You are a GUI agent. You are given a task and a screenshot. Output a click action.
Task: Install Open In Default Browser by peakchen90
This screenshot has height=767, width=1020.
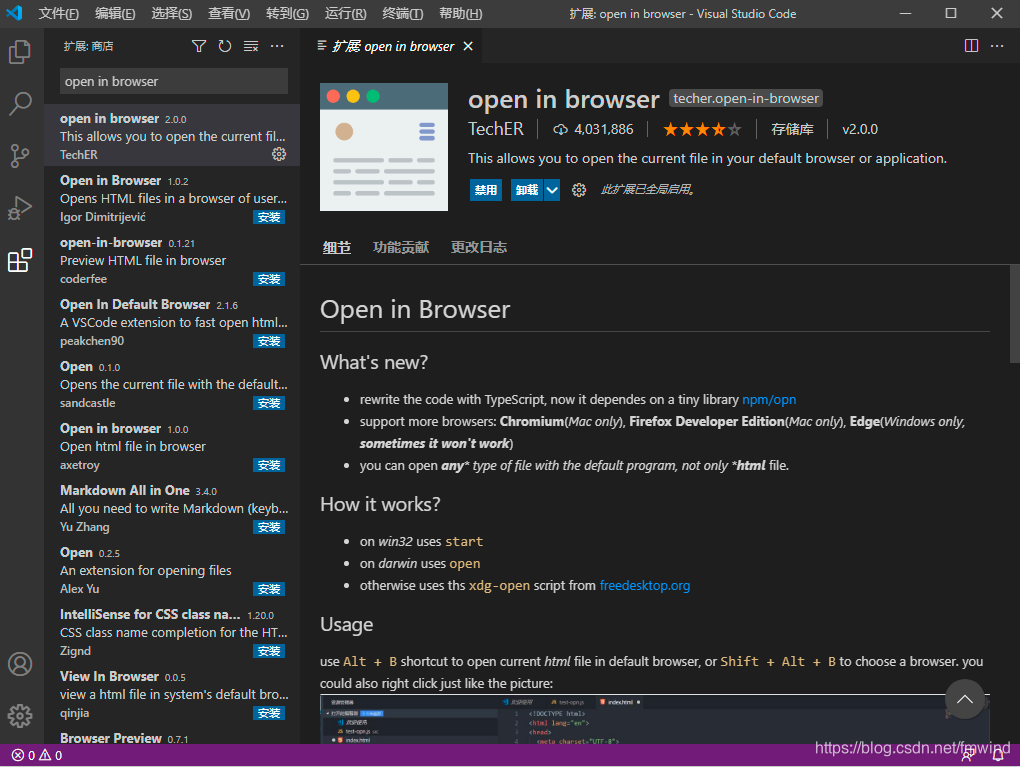click(269, 341)
